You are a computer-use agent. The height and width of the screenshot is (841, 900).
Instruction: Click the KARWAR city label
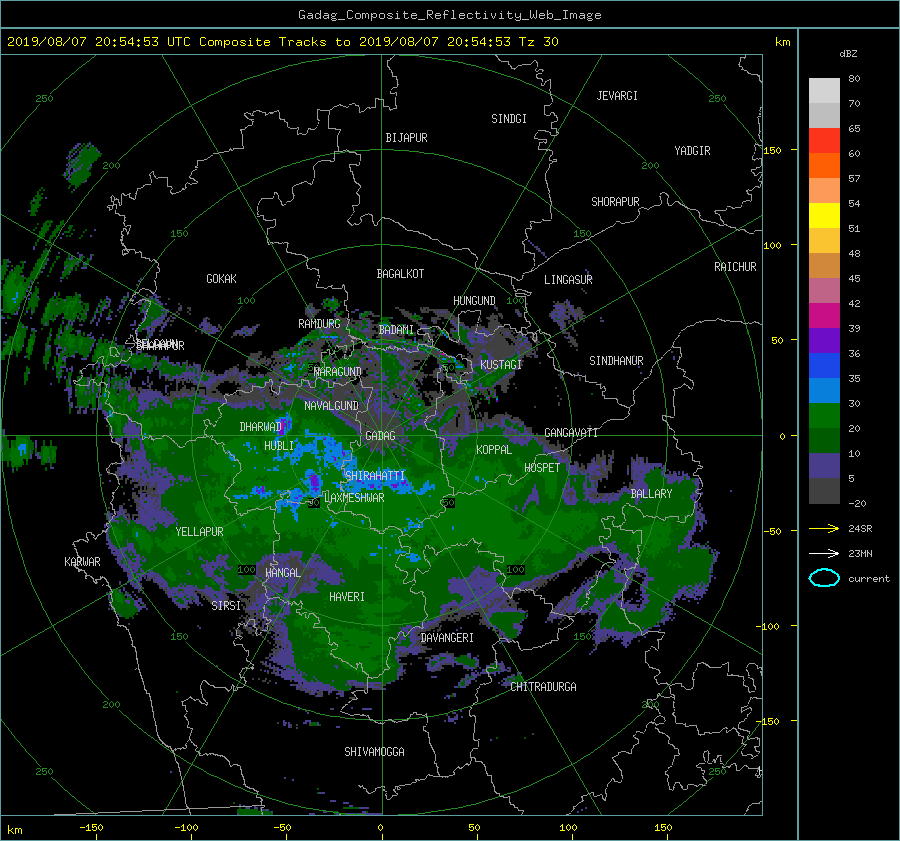[x=82, y=562]
